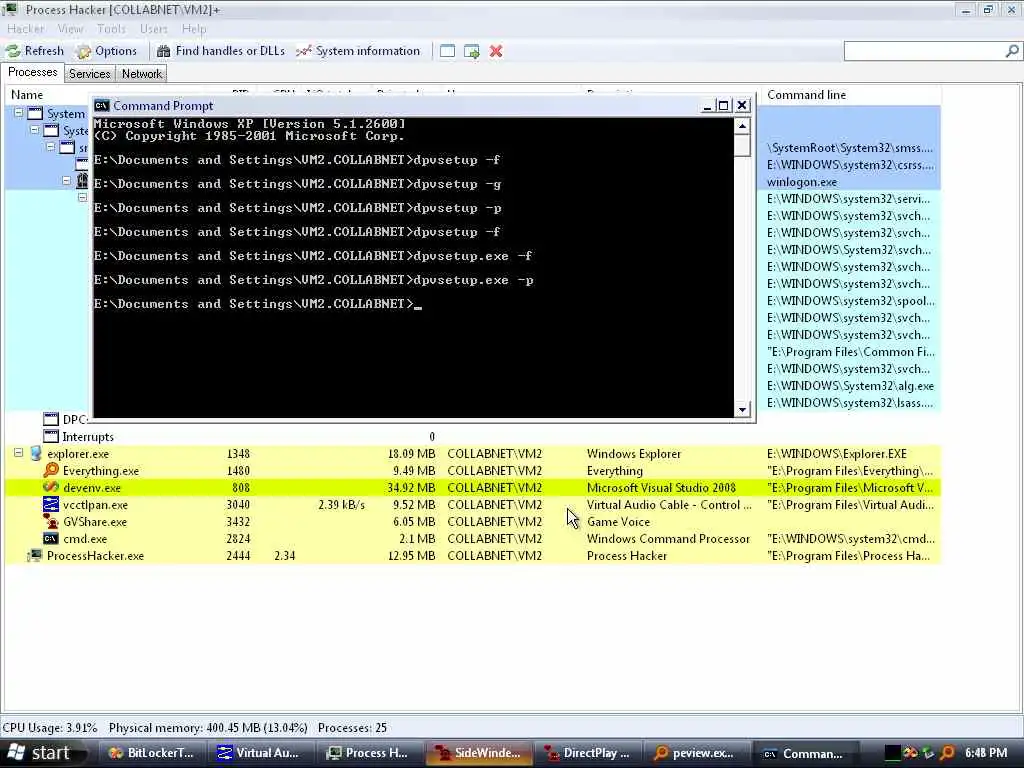
Task: Click the Game Voice description cell
Action: pos(618,522)
